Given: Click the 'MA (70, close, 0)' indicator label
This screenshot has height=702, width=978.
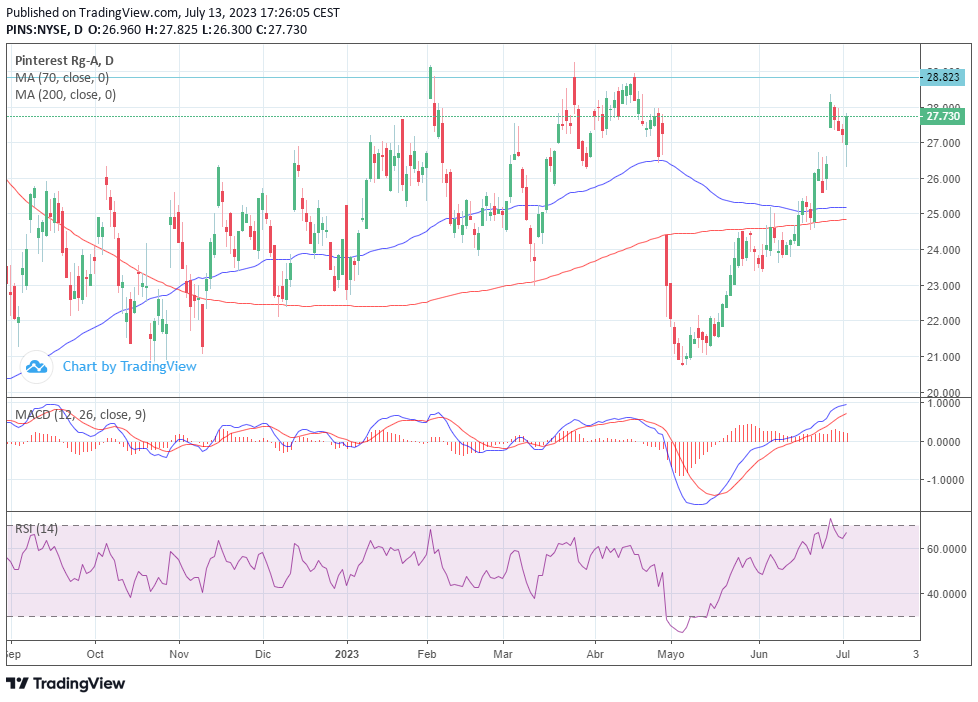Looking at the screenshot, I should pos(62,78).
